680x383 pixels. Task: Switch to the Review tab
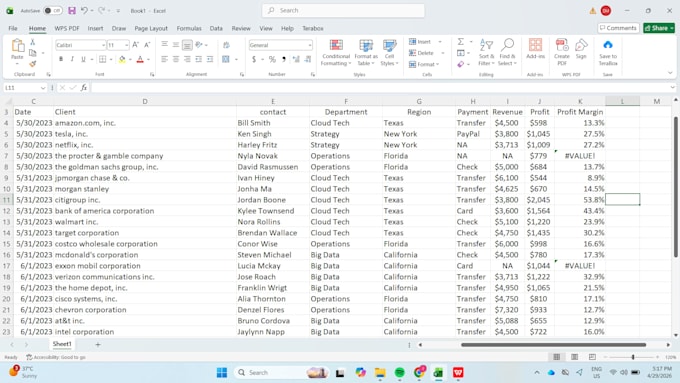pos(241,28)
